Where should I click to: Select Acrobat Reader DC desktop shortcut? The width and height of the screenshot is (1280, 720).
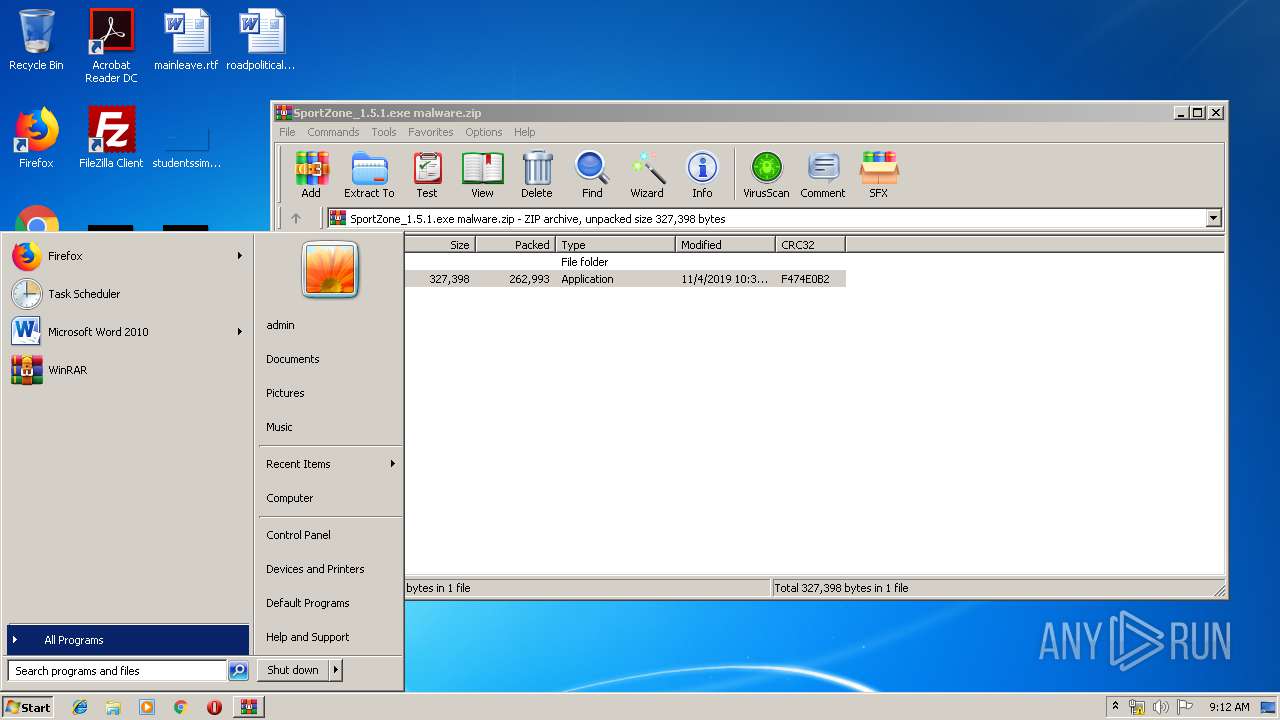(x=111, y=45)
